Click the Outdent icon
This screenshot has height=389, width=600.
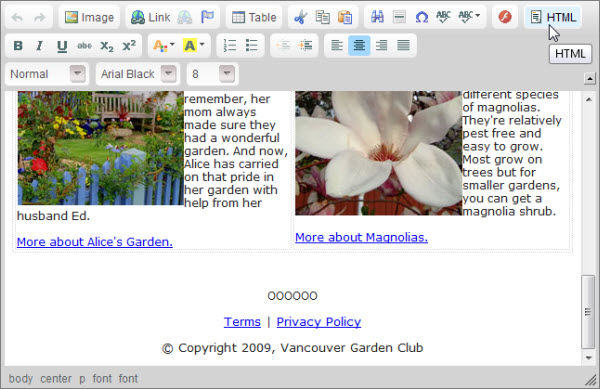(x=283, y=46)
